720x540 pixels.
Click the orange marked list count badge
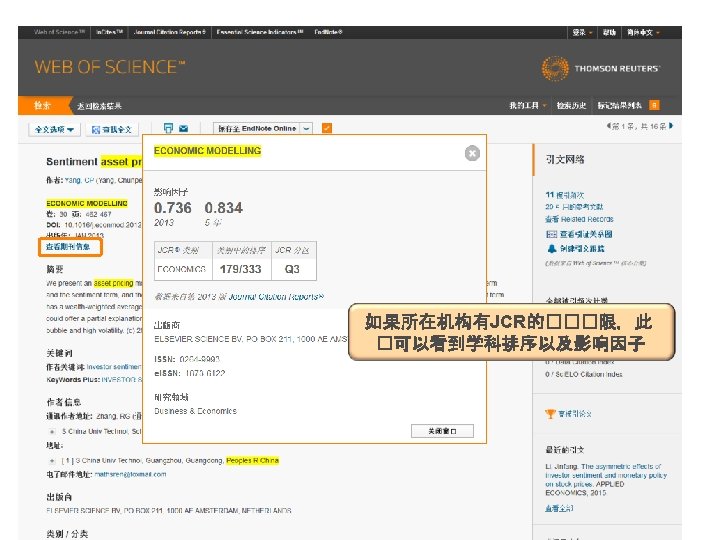(654, 105)
